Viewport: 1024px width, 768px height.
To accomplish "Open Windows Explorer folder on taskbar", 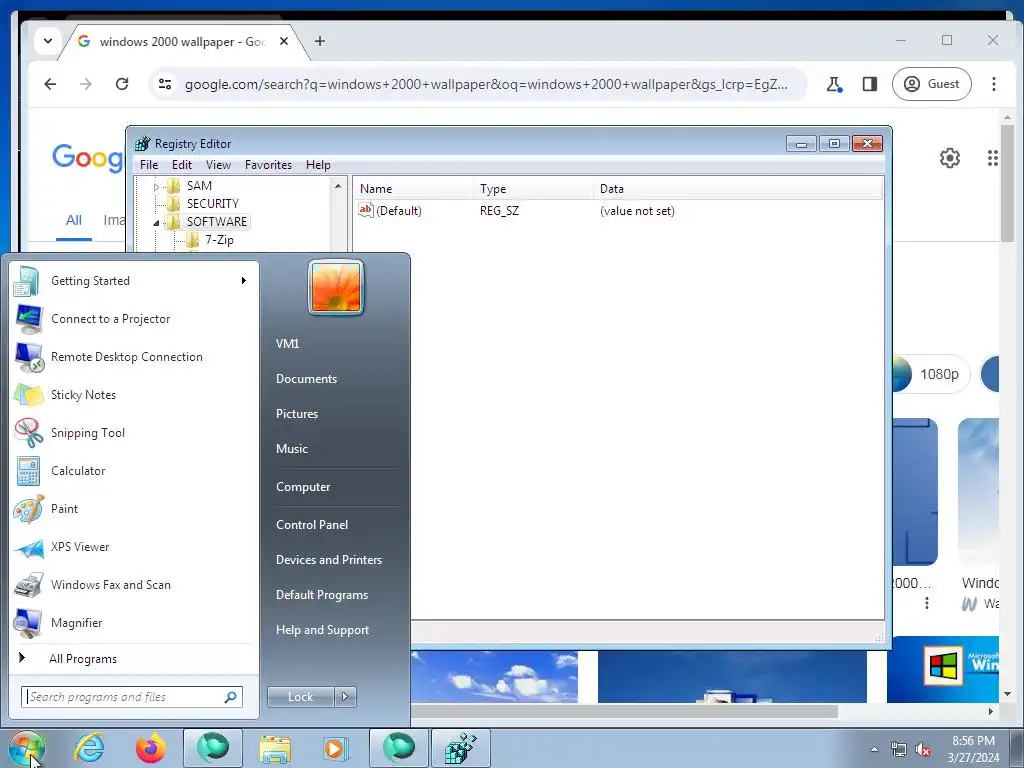I will coord(275,748).
